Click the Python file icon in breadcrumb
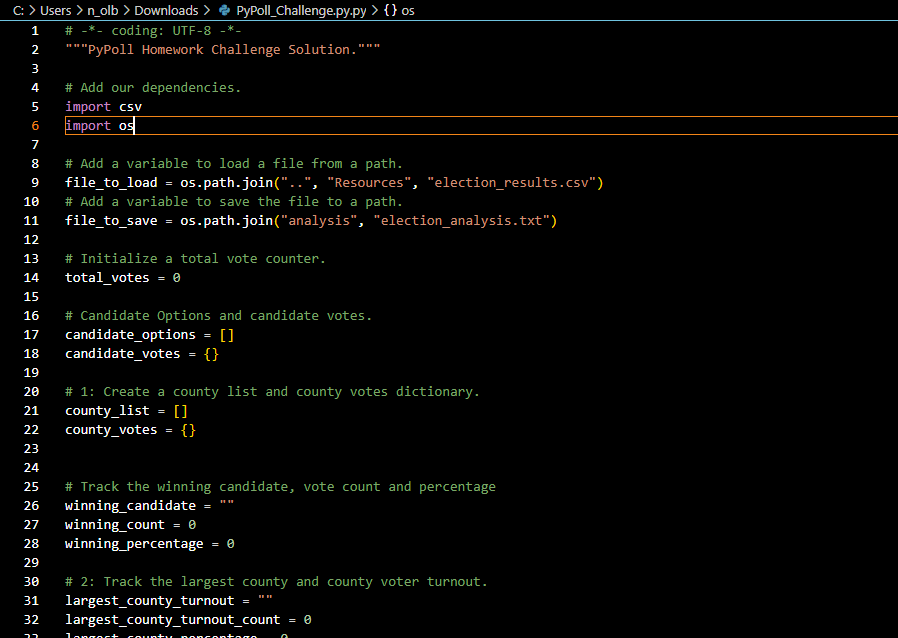898x638 pixels. (x=224, y=10)
